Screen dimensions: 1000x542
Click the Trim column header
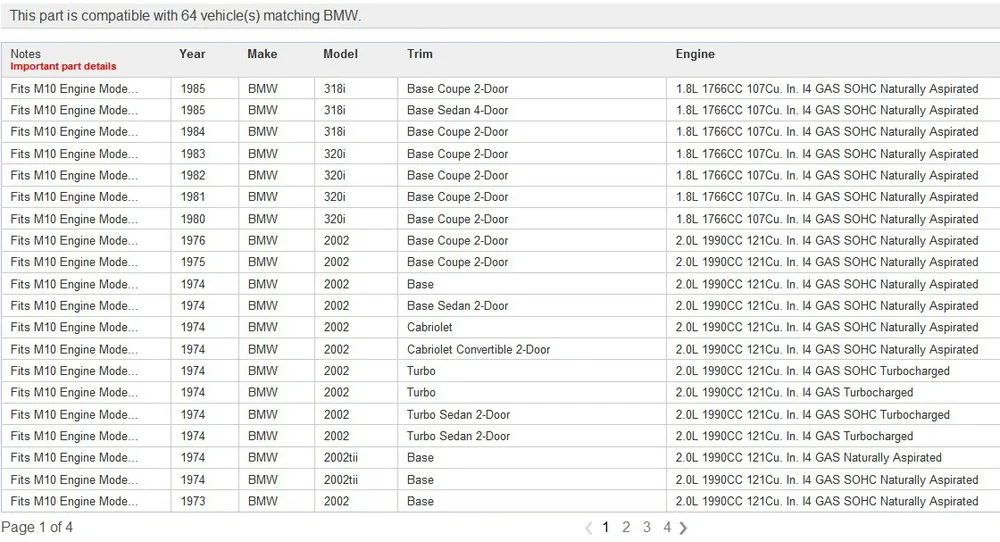420,54
